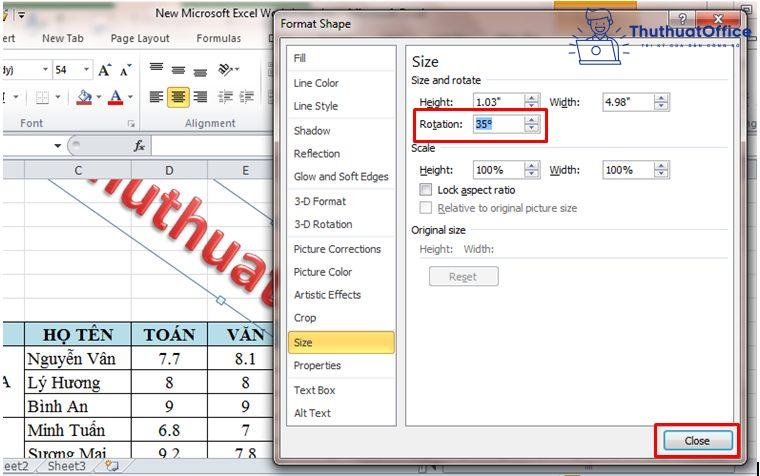Image resolution: width=760 pixels, height=476 pixels.
Task: Align text left in the ribbon
Action: click(156, 97)
